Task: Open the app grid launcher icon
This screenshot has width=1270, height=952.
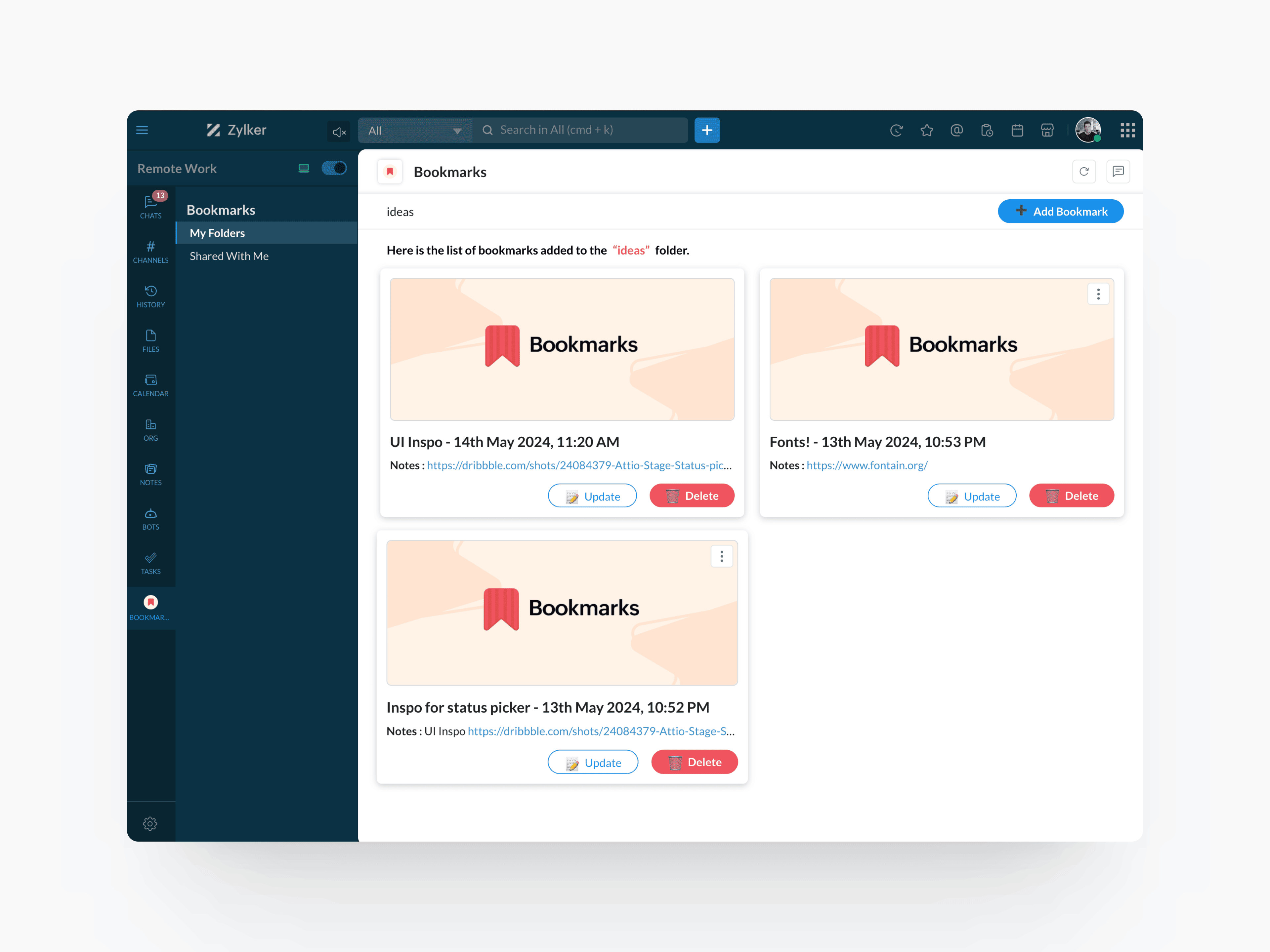Action: point(1127,130)
